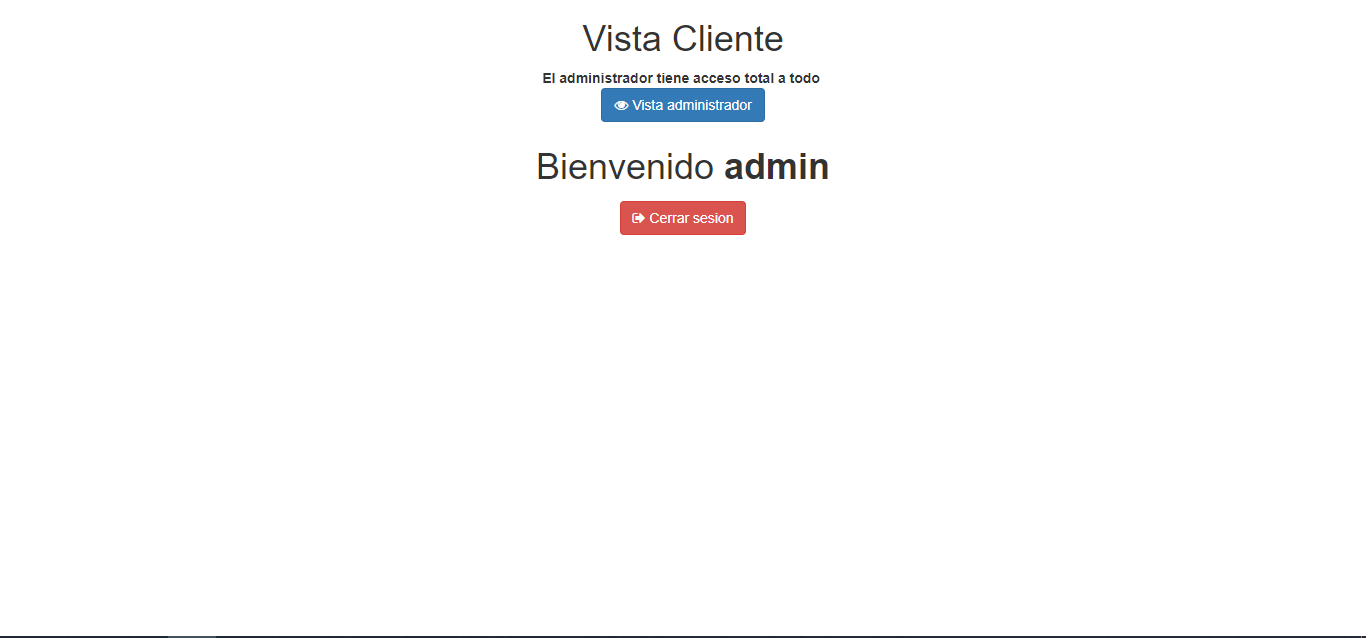Screen dimensions: 1366x638
Task: Open the Vista administrador view
Action: click(683, 105)
